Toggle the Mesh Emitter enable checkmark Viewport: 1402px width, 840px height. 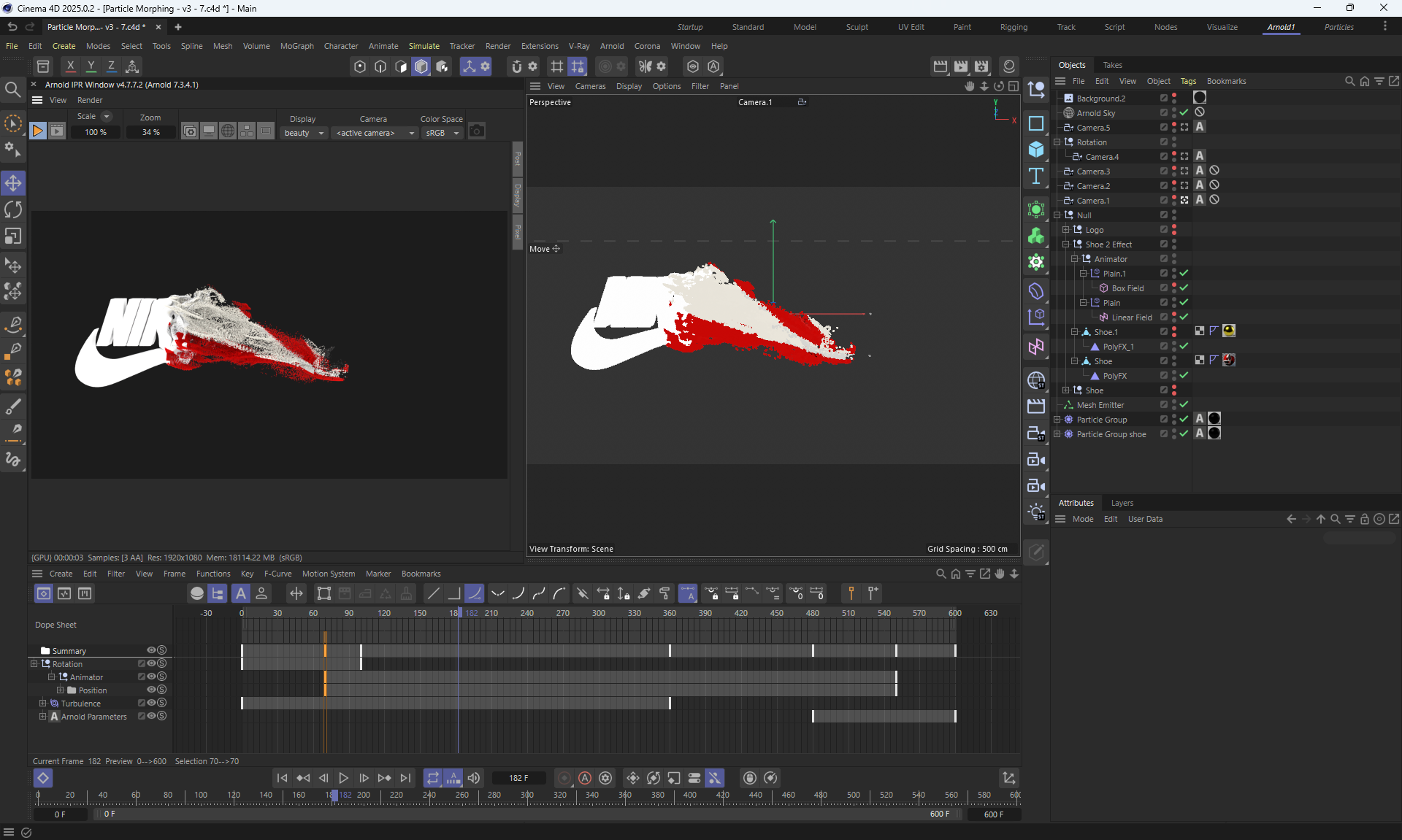1184,405
